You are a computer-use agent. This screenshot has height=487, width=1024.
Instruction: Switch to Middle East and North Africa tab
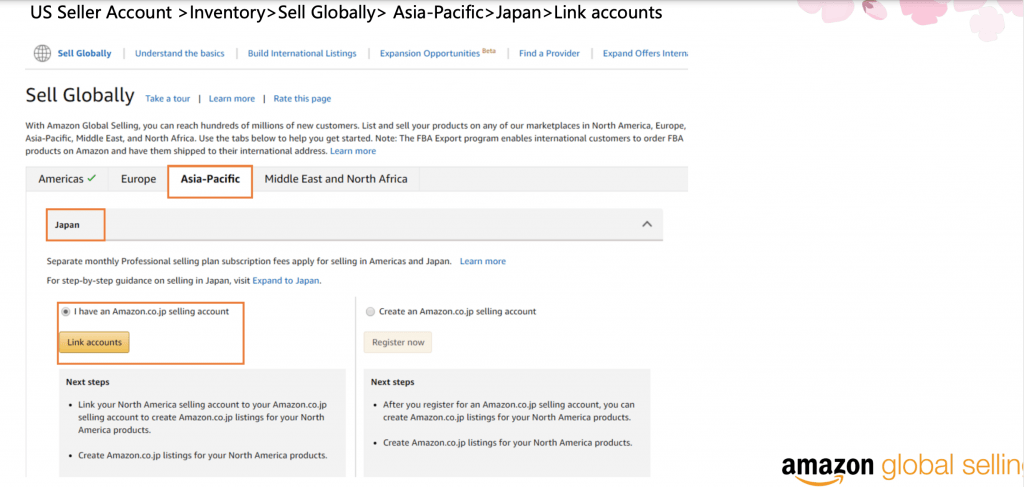pos(336,179)
